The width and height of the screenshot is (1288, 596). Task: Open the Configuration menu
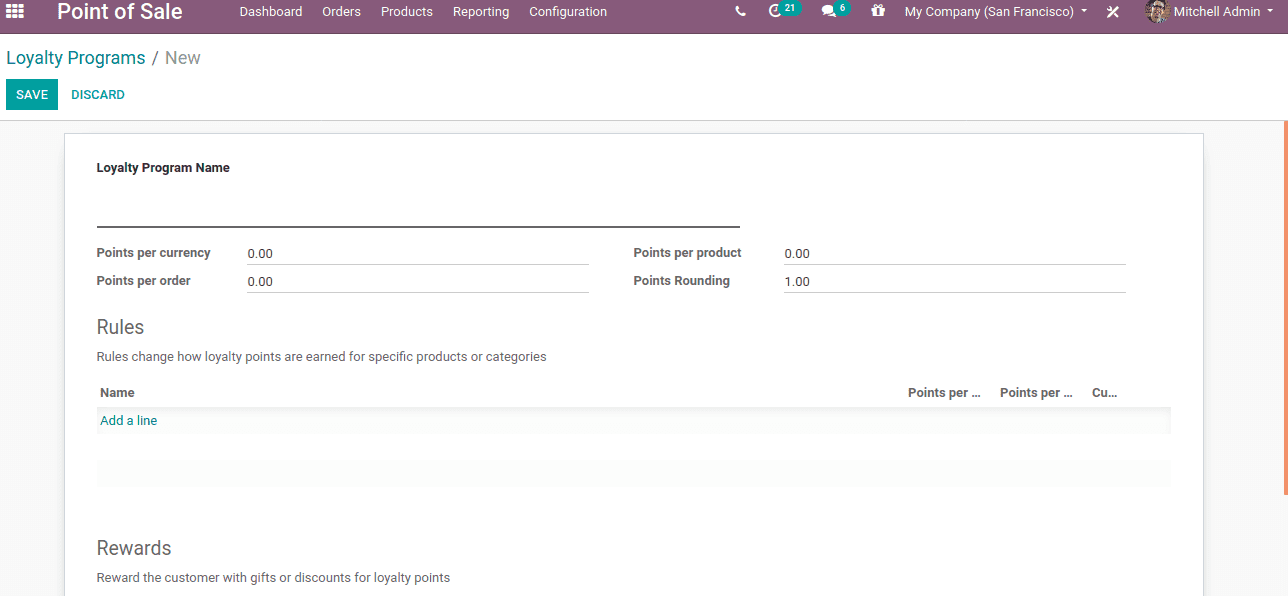pyautogui.click(x=568, y=12)
